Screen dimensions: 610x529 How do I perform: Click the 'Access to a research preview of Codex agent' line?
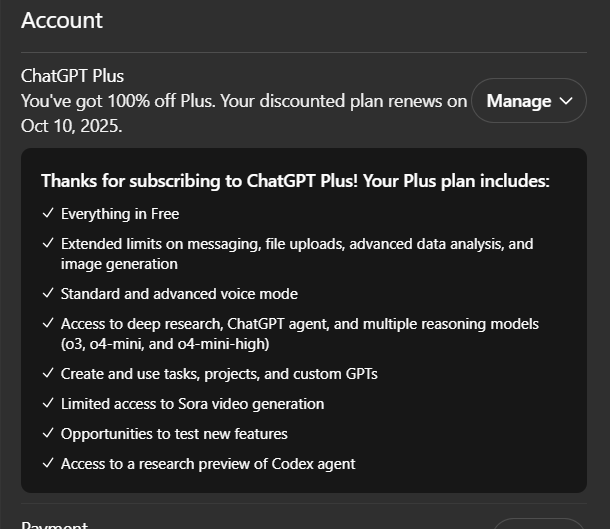click(208, 464)
